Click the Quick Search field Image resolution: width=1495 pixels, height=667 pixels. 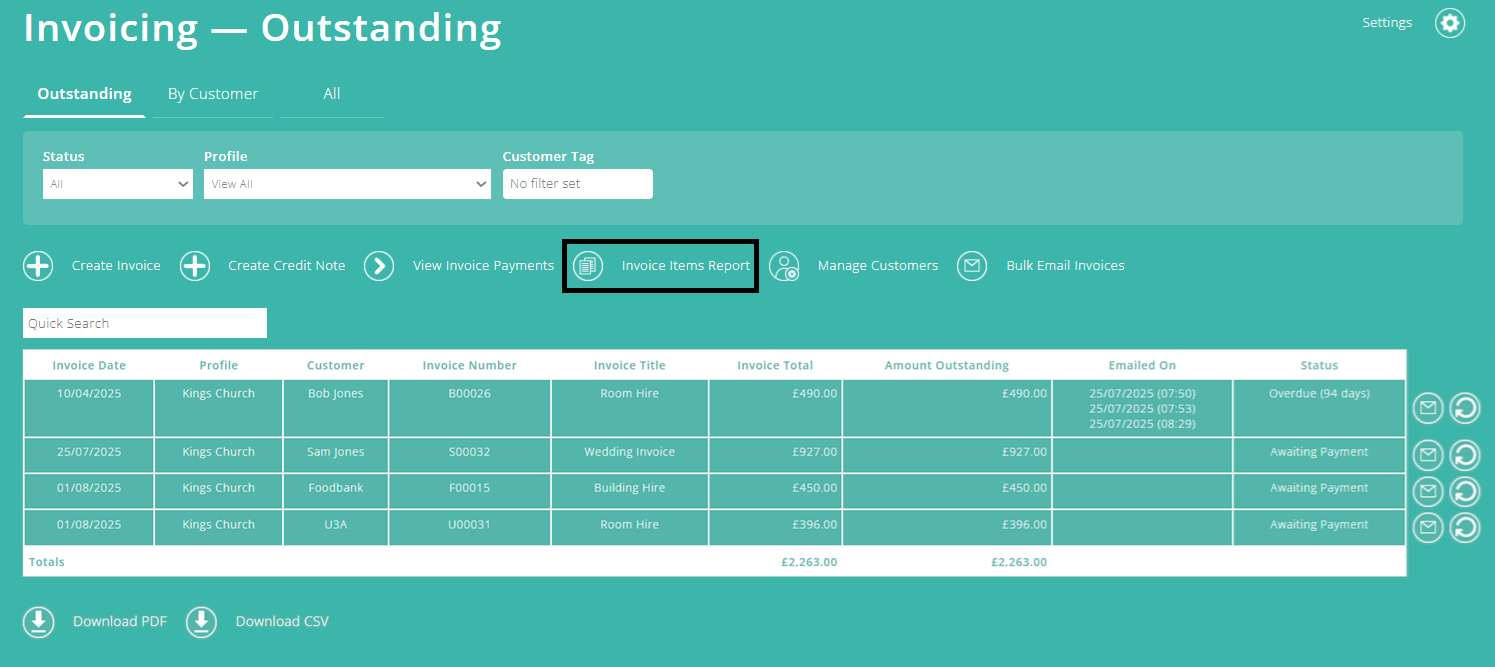[144, 323]
